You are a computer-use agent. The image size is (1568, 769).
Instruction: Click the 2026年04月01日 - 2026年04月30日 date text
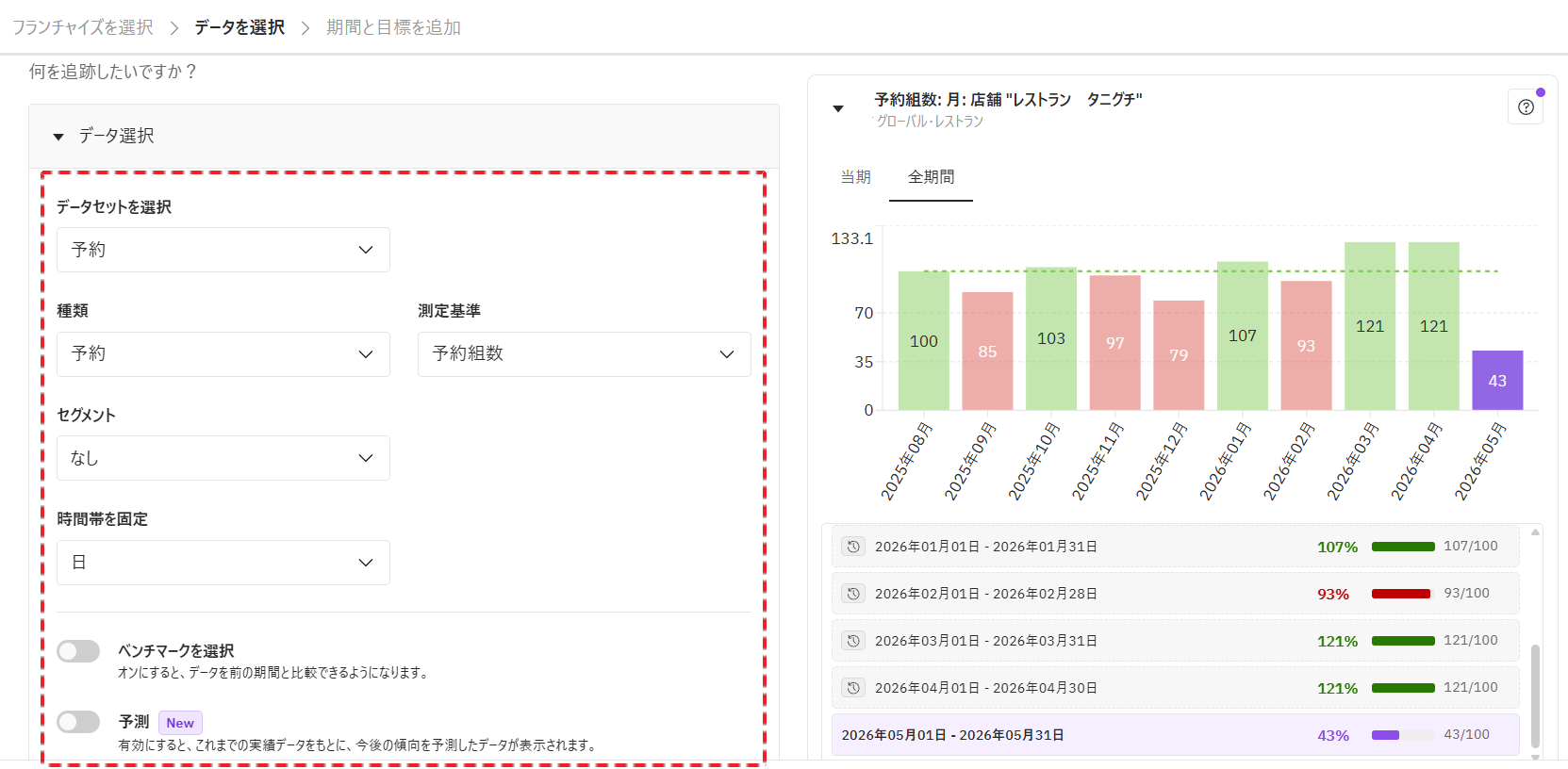pos(986,688)
